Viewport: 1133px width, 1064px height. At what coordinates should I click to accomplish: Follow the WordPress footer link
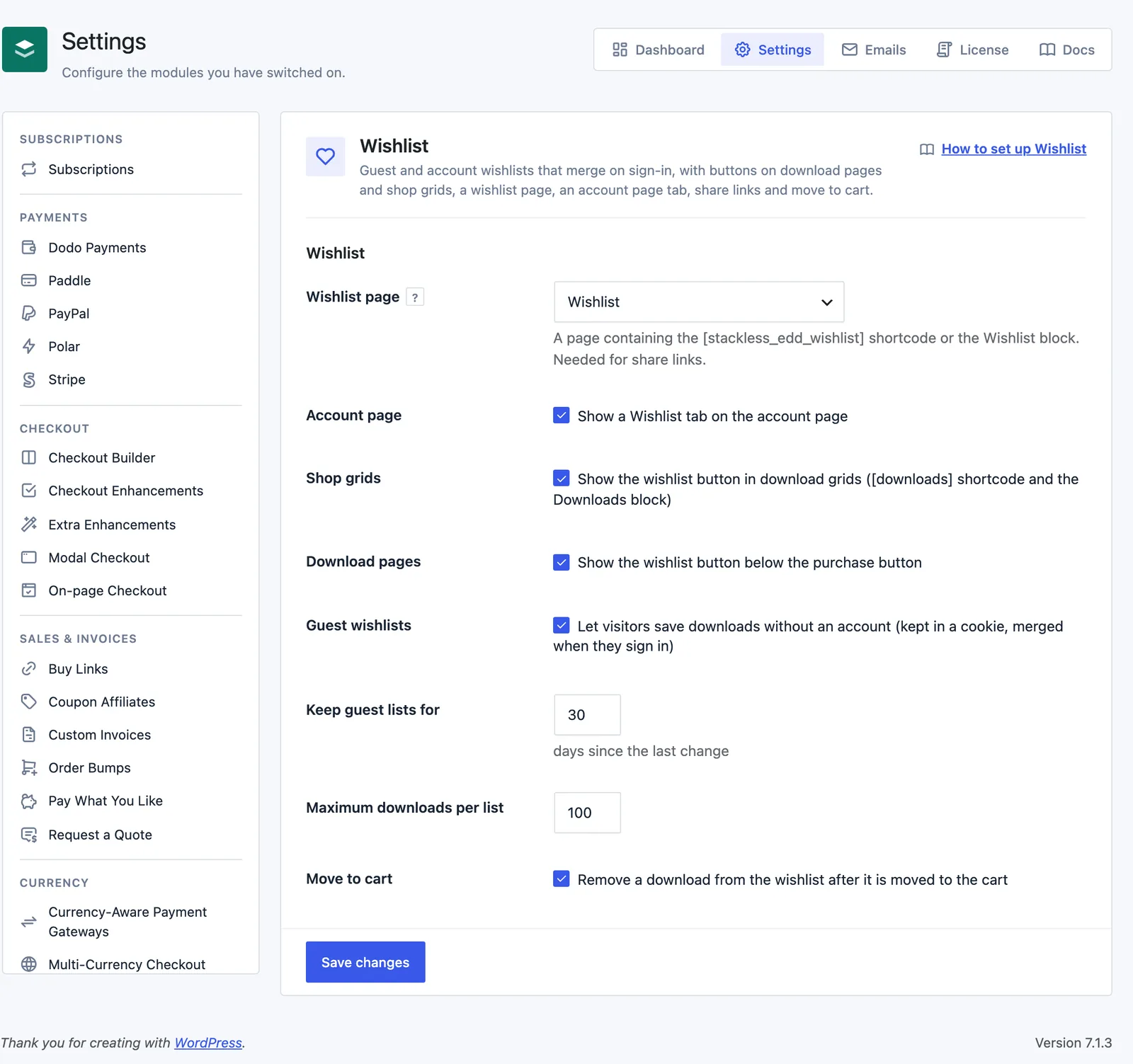tap(208, 1043)
